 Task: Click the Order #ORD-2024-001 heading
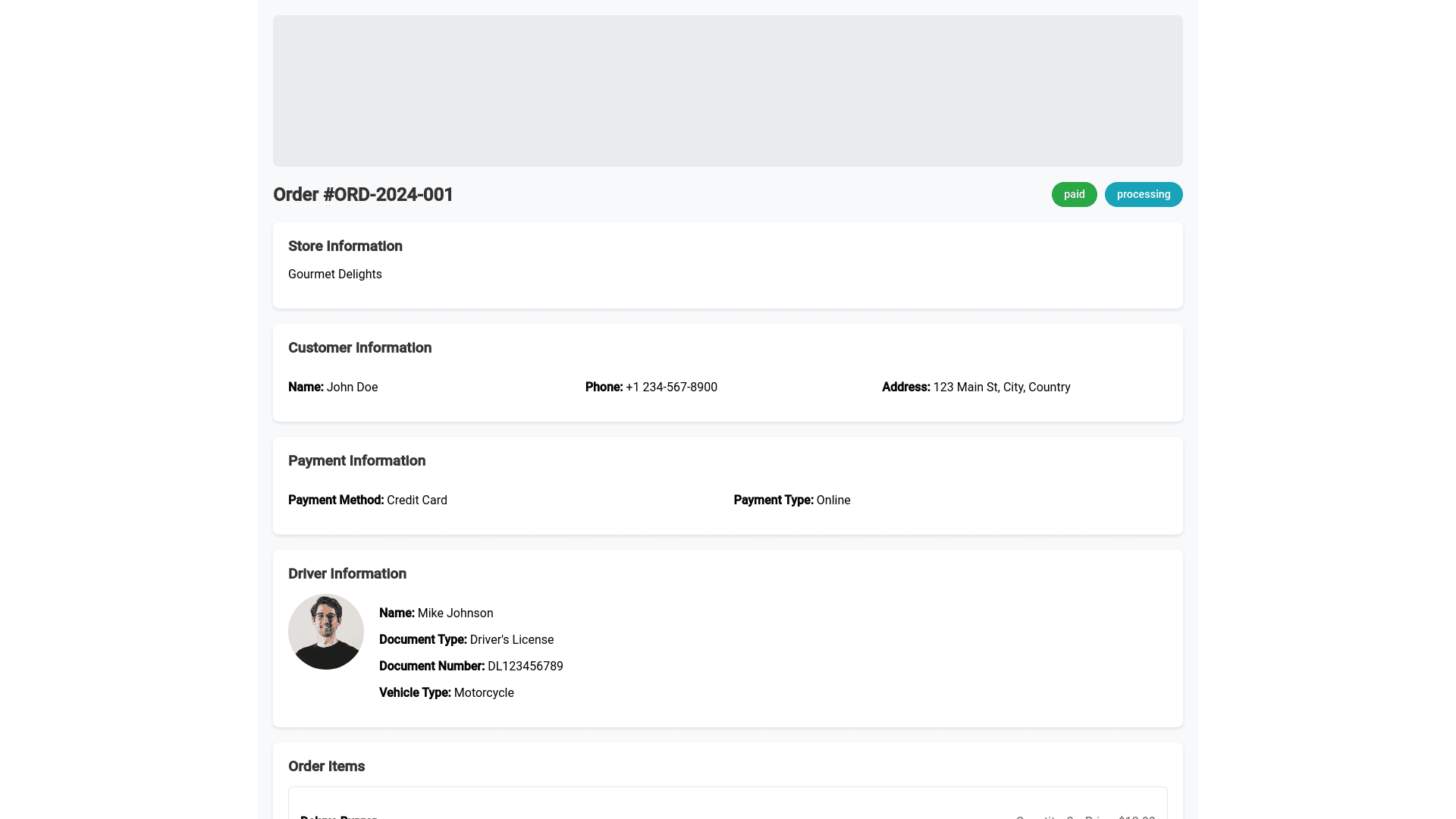pos(363,195)
